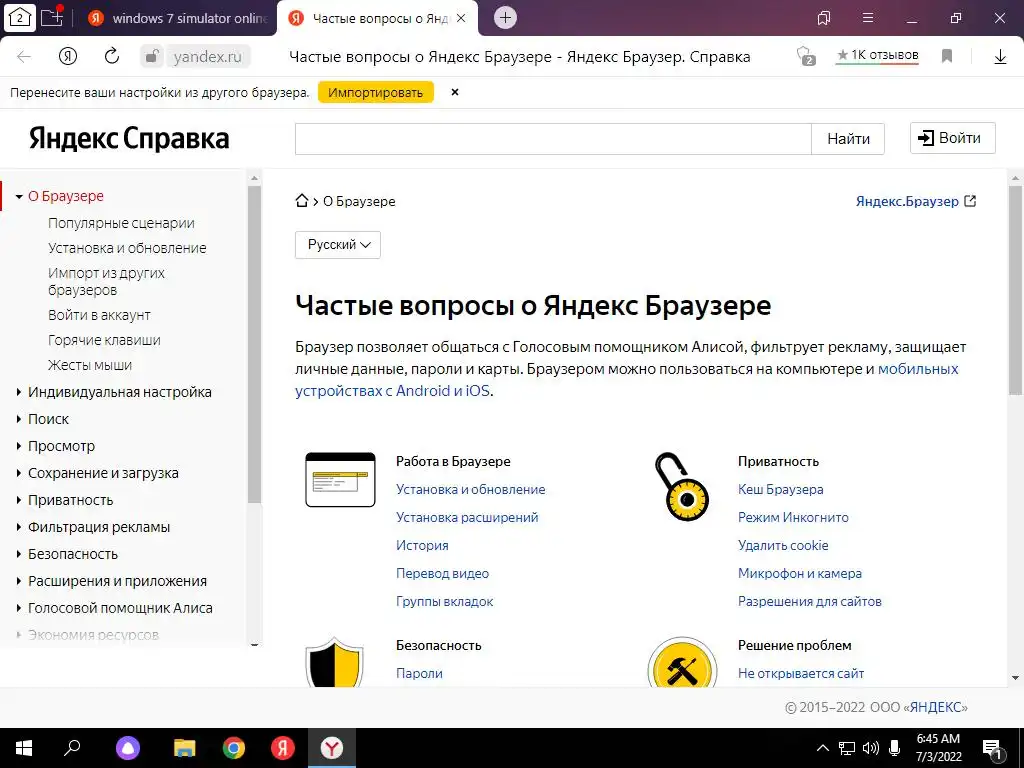Click the Импортировать button

[x=376, y=93]
